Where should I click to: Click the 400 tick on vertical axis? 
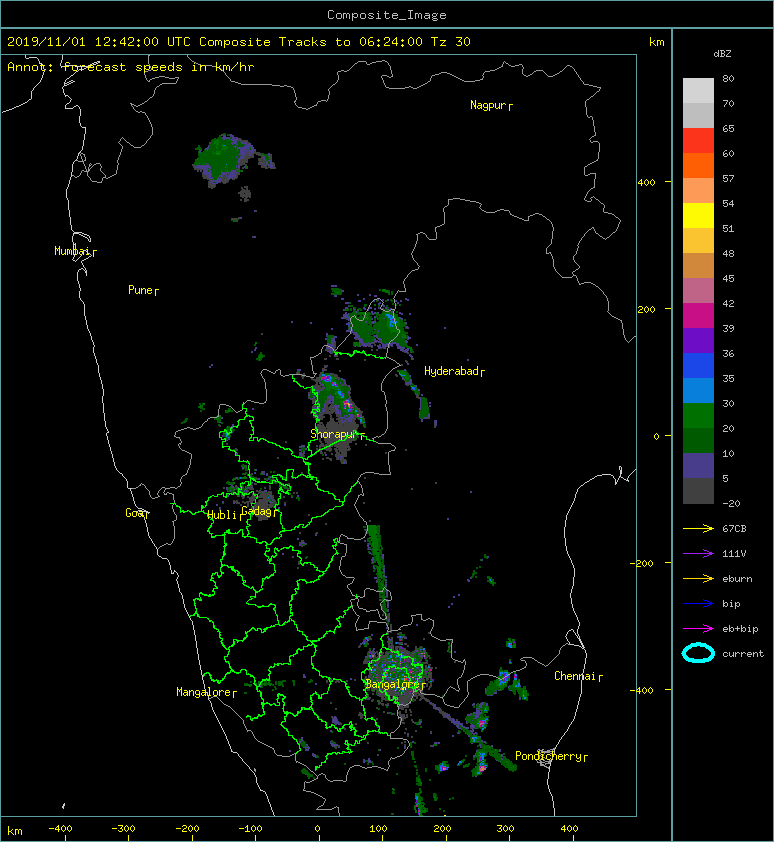click(646, 183)
